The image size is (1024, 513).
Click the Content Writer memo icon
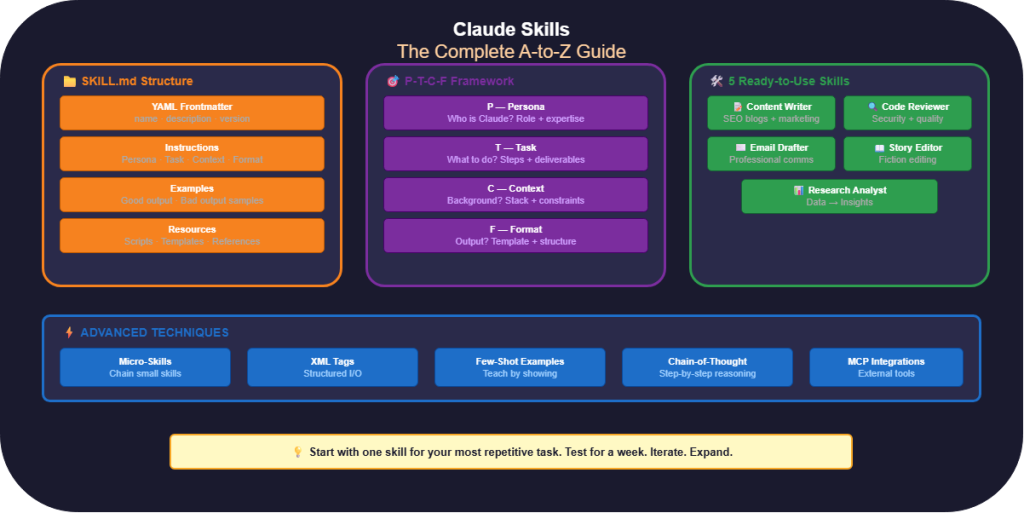737,107
